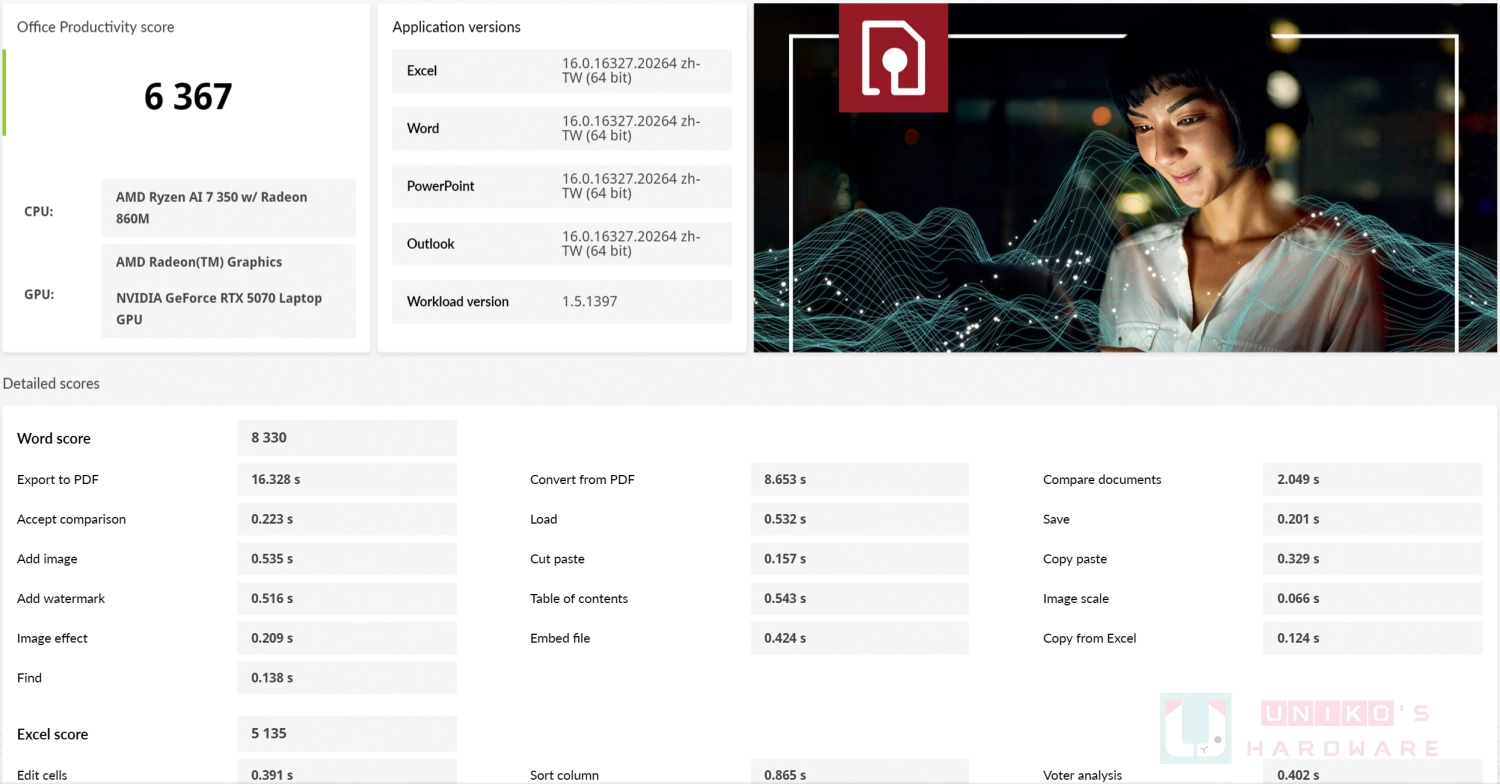Select the Word score value 8 330

[347, 438]
